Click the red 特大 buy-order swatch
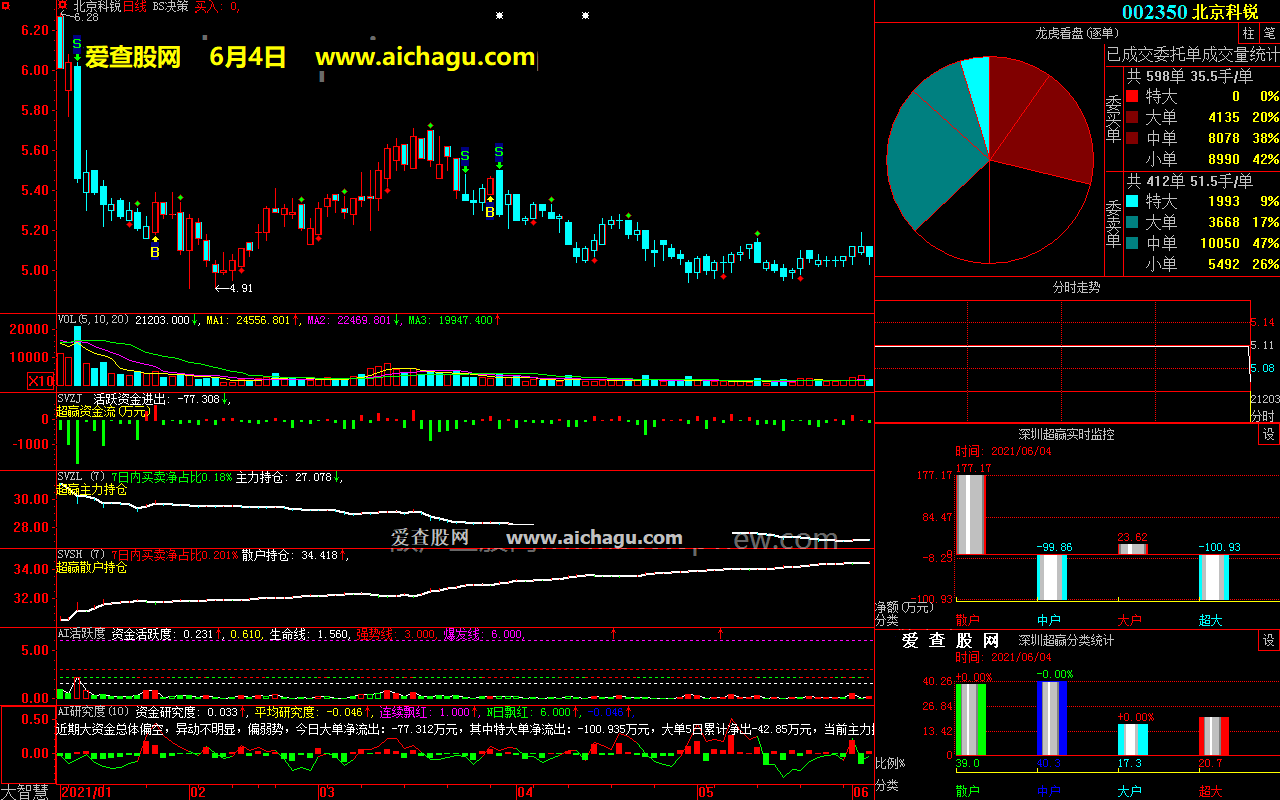The height and width of the screenshot is (800, 1280). tap(1132, 97)
